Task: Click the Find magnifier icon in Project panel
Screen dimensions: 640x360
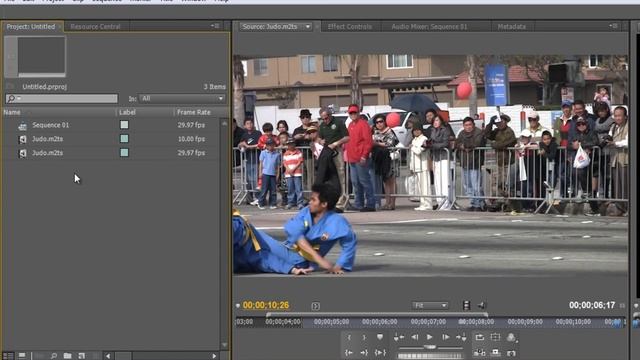Action: pos(54,356)
